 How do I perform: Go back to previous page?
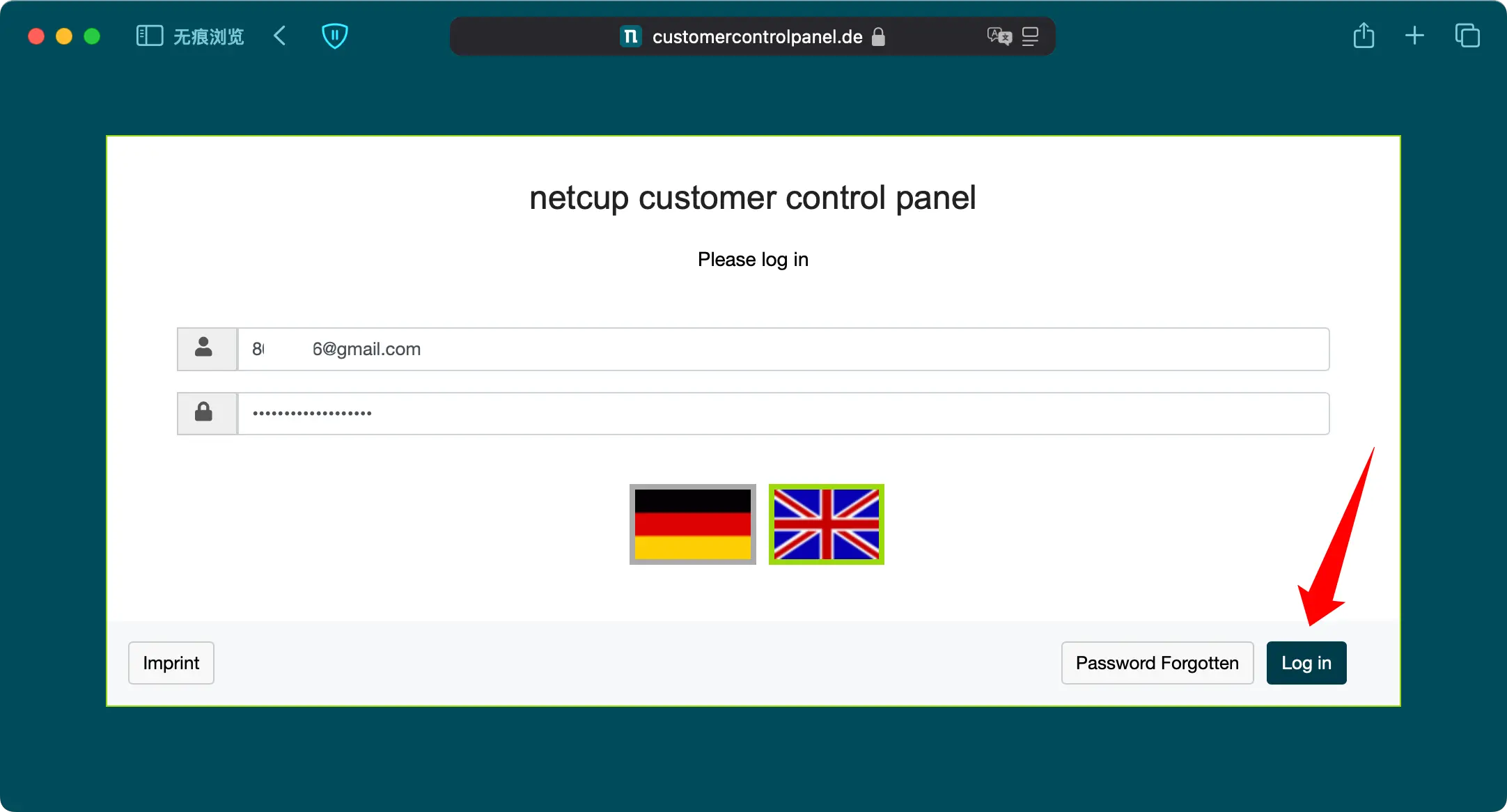pos(280,36)
